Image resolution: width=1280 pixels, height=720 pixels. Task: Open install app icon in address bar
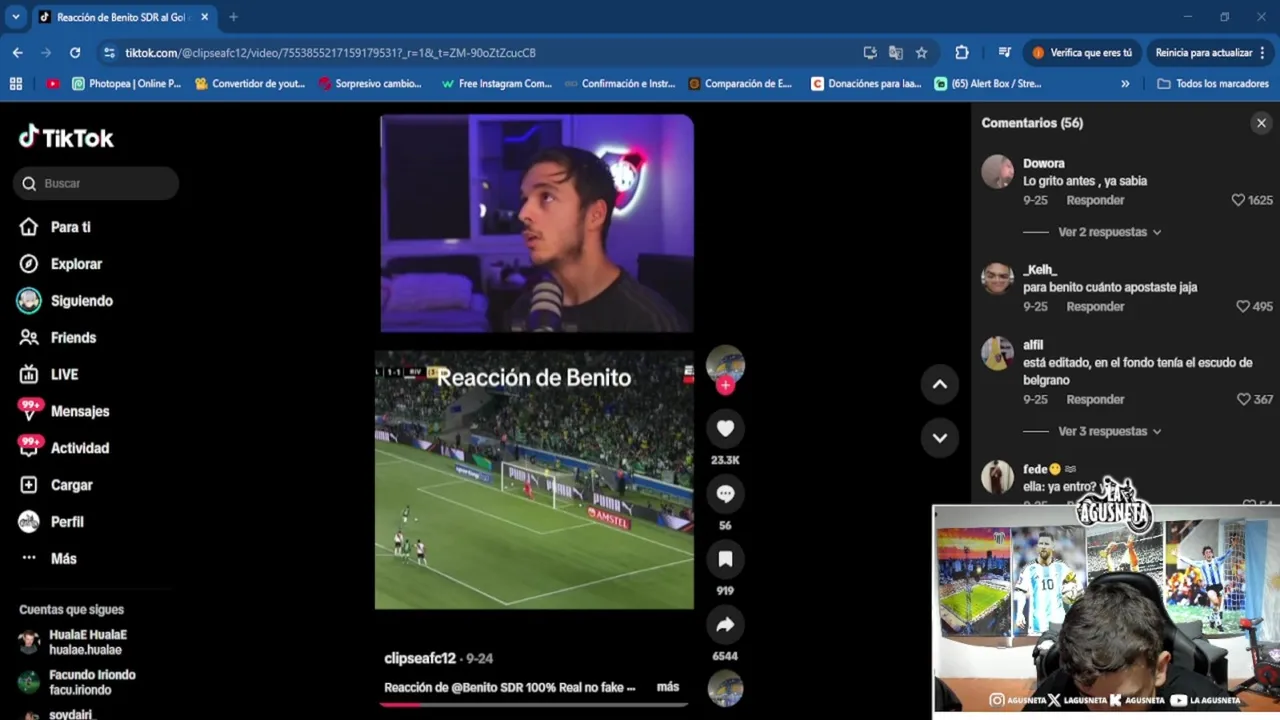point(870,52)
